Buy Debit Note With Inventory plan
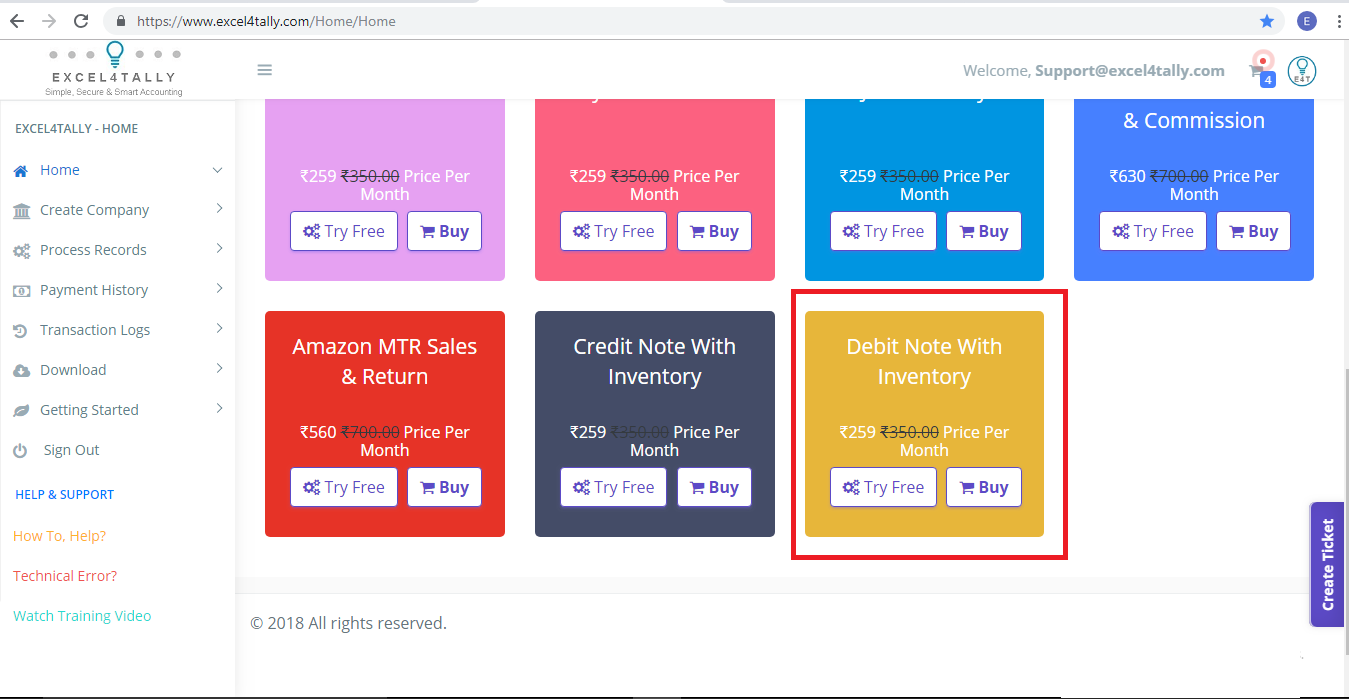 (984, 487)
